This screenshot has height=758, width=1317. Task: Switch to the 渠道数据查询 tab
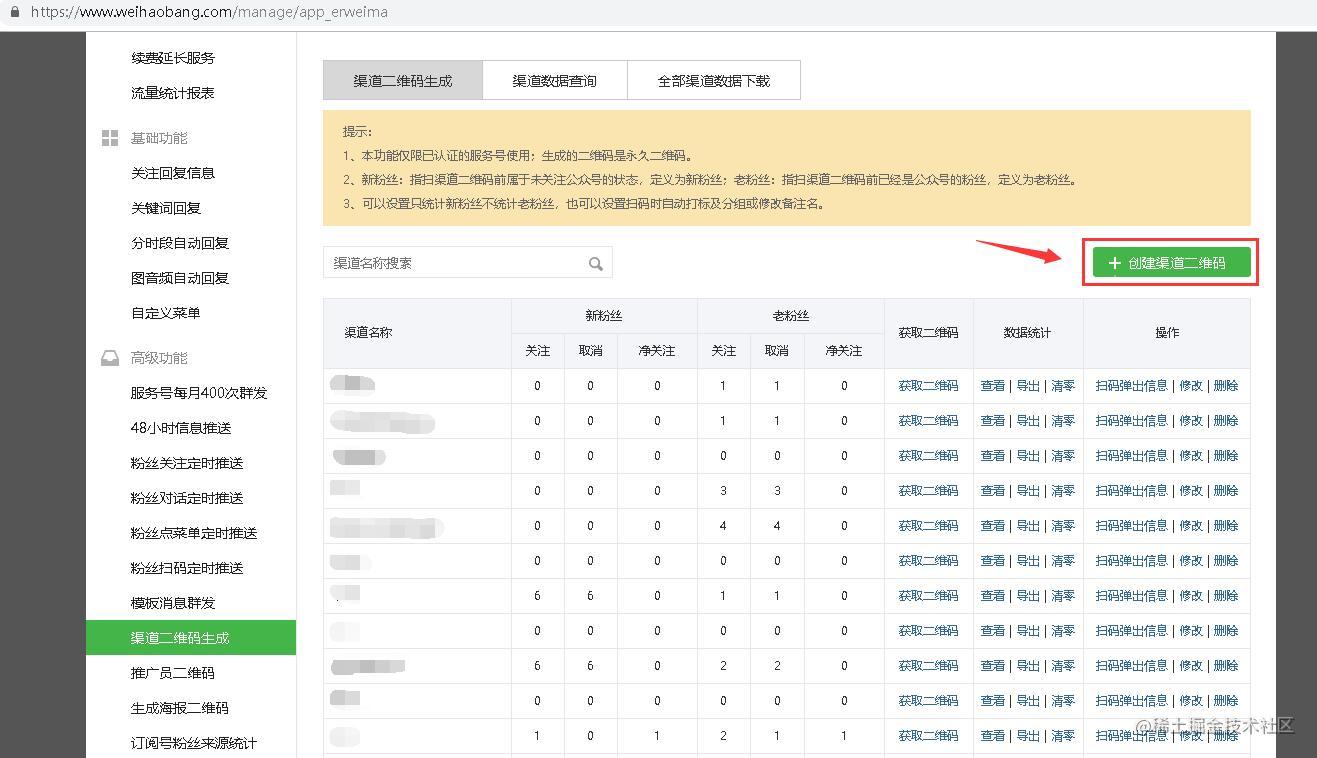555,81
